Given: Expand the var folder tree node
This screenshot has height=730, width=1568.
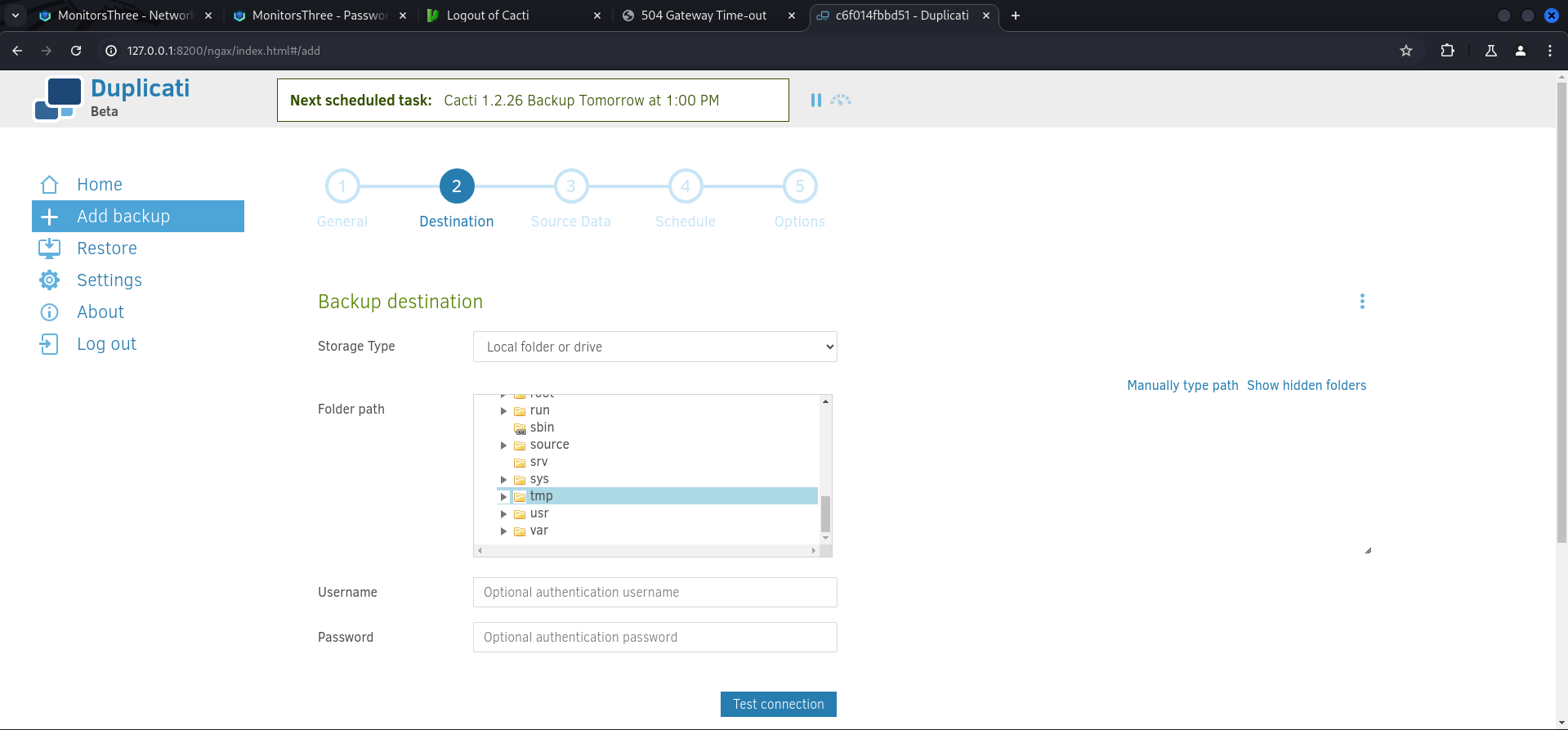Looking at the screenshot, I should coord(503,531).
